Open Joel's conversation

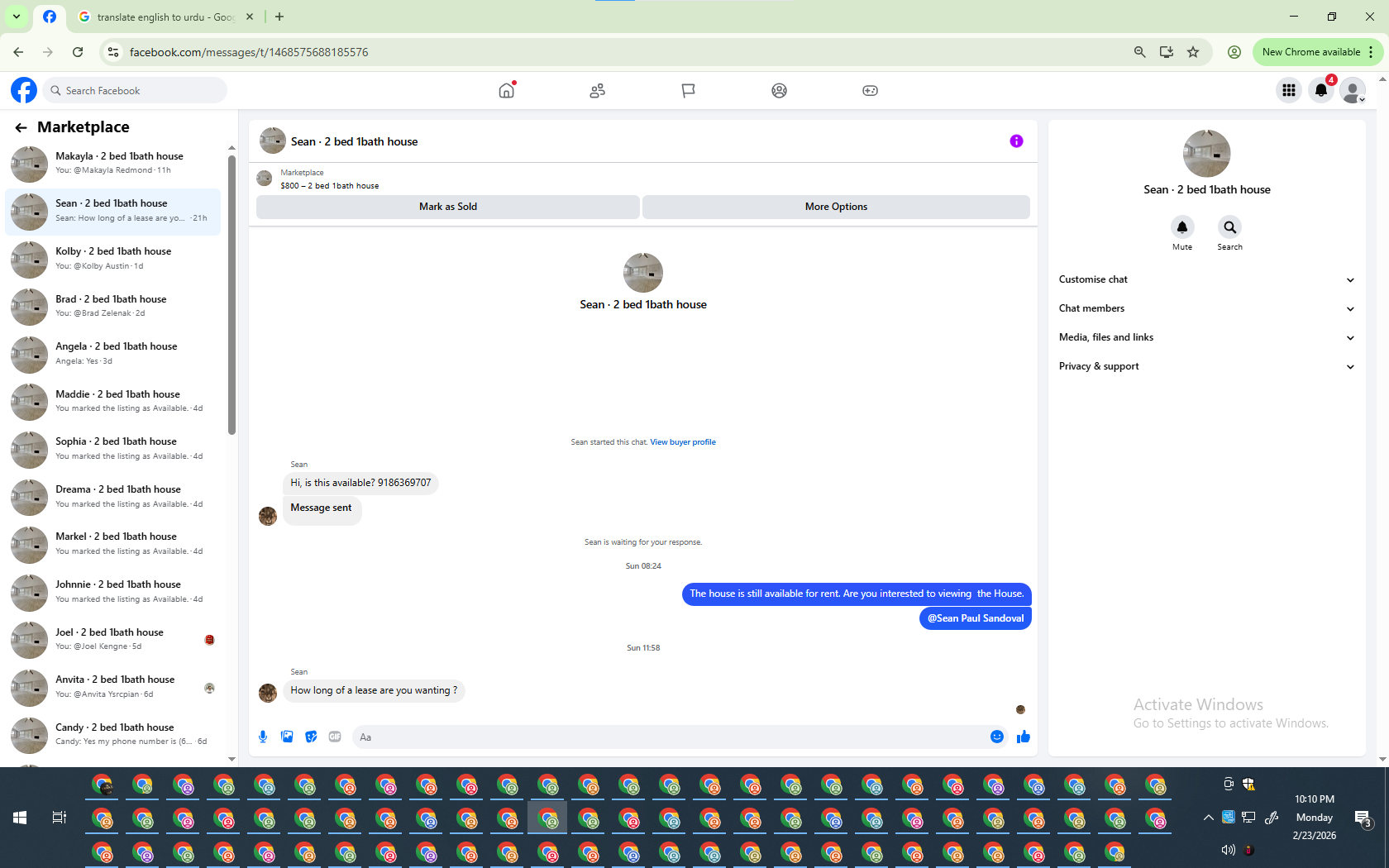click(x=113, y=639)
